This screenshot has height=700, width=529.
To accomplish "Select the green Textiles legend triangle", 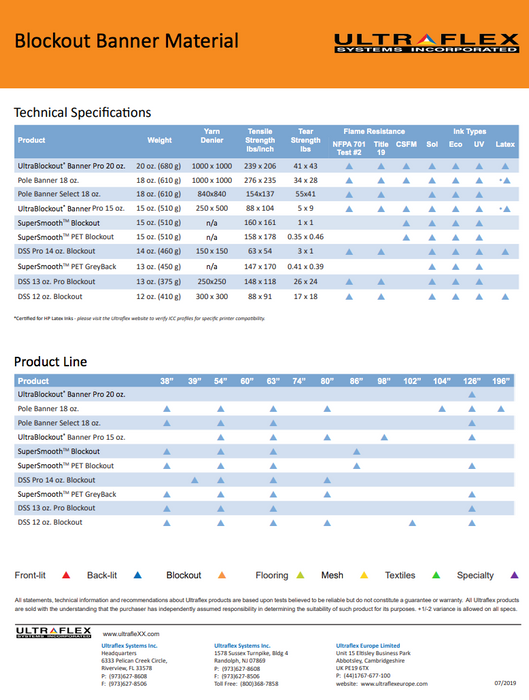I will click(436, 575).
